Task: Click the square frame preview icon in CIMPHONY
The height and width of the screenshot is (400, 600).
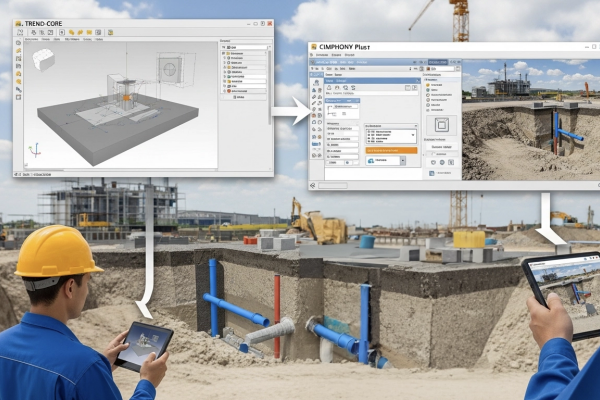Action: pyautogui.click(x=440, y=126)
